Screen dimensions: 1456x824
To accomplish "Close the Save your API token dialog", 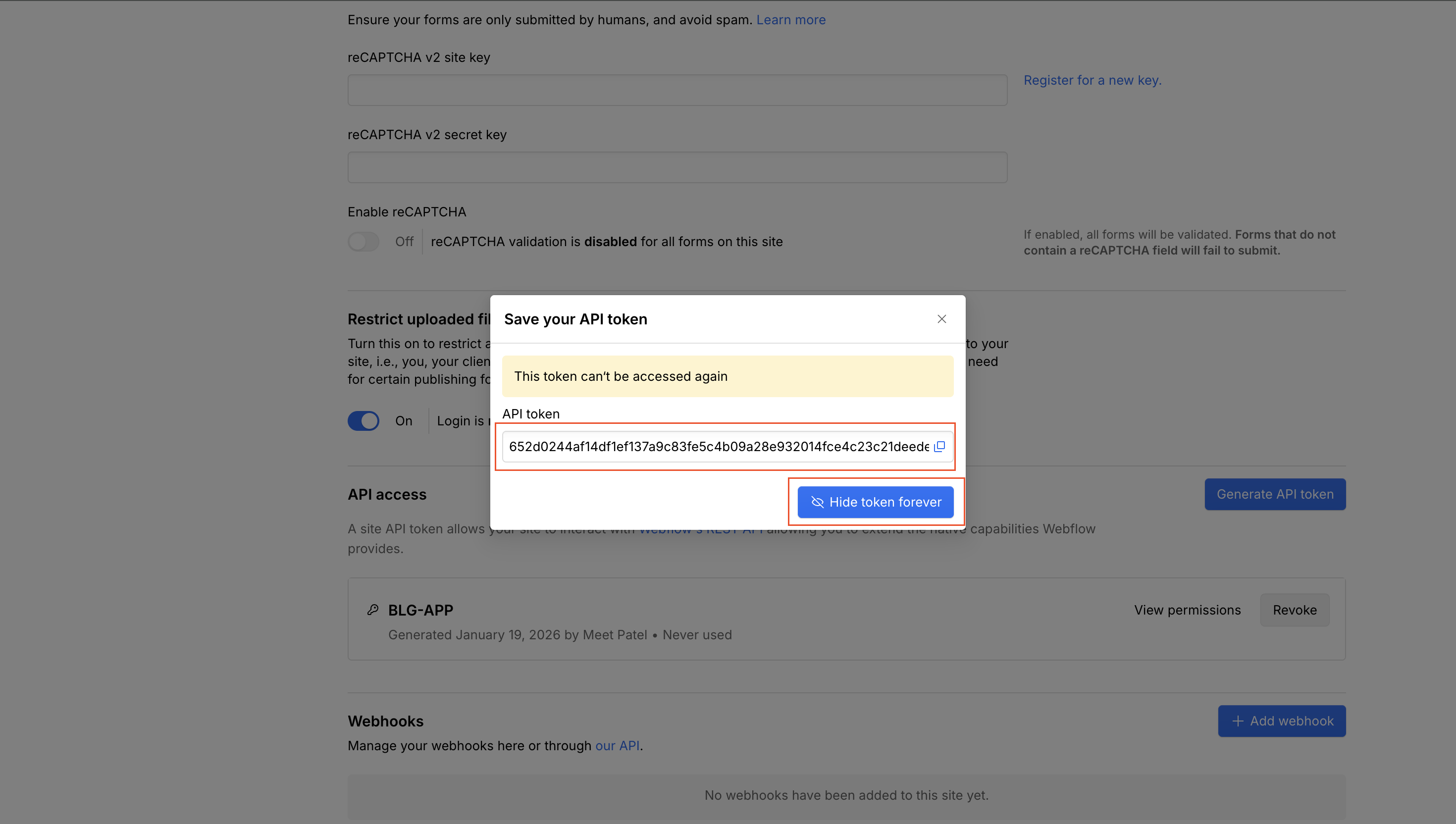I will pos(941,318).
